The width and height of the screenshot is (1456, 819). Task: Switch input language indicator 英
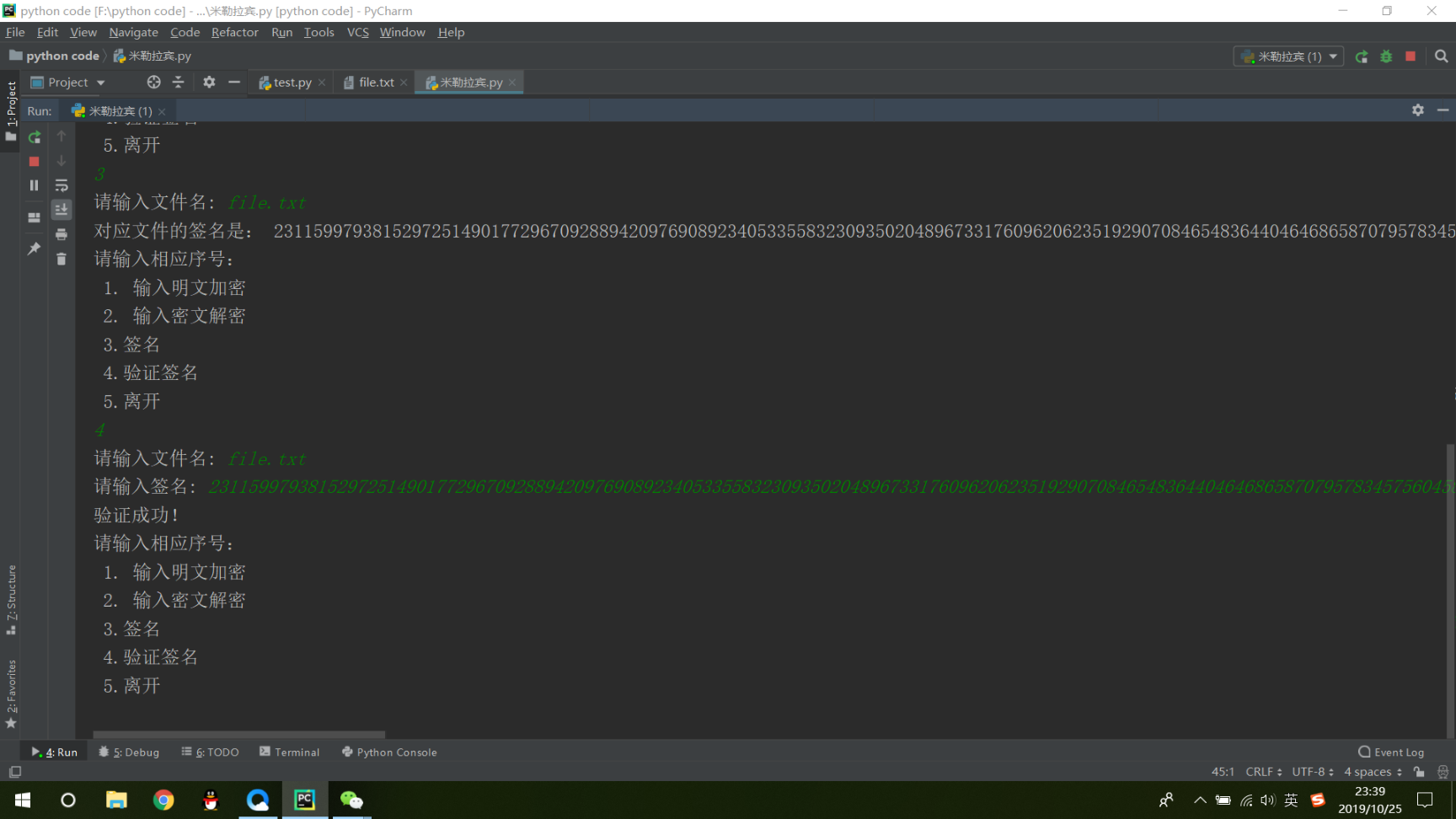tap(1291, 800)
